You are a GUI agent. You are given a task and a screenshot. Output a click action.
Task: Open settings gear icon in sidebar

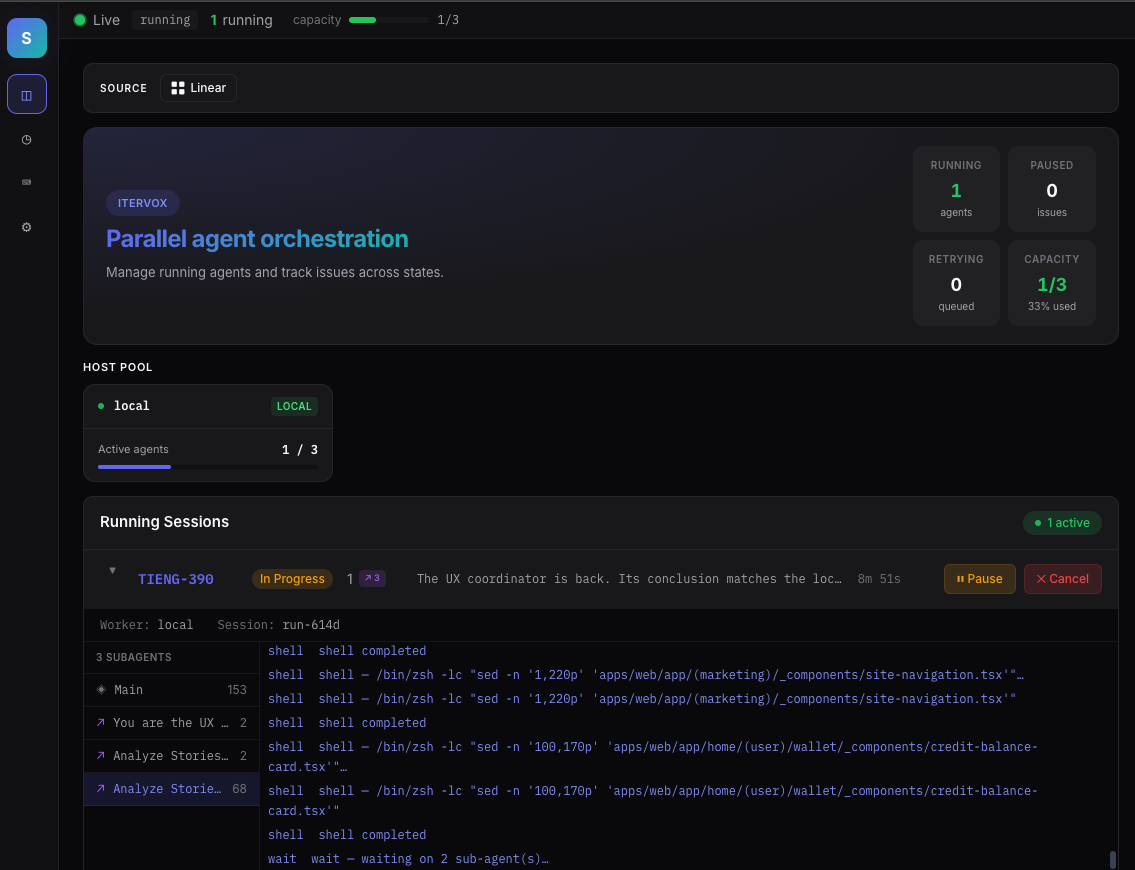tap(27, 227)
